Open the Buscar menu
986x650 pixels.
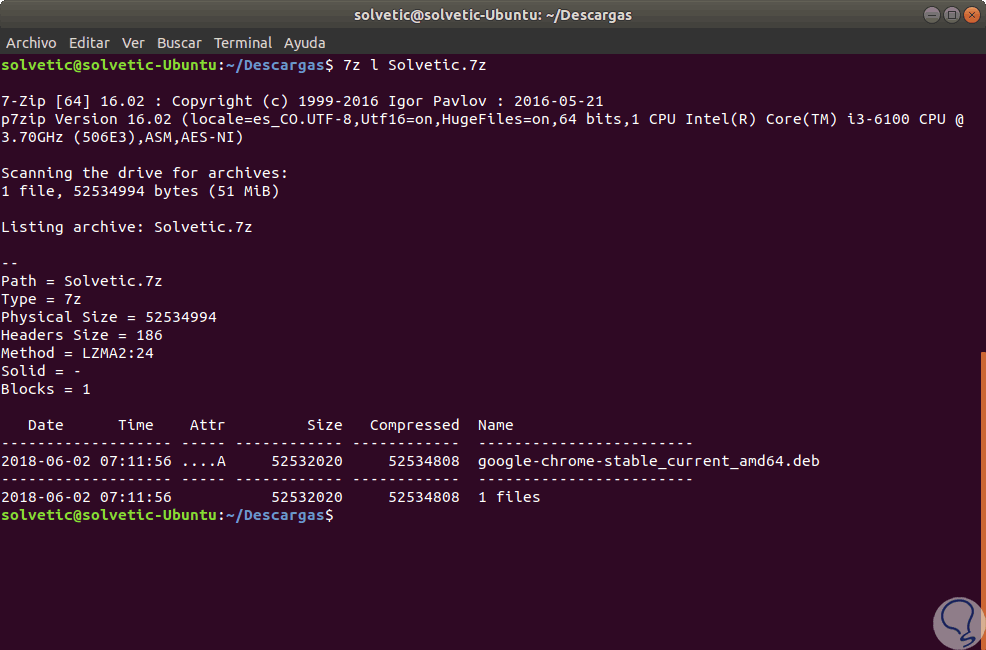coord(179,43)
